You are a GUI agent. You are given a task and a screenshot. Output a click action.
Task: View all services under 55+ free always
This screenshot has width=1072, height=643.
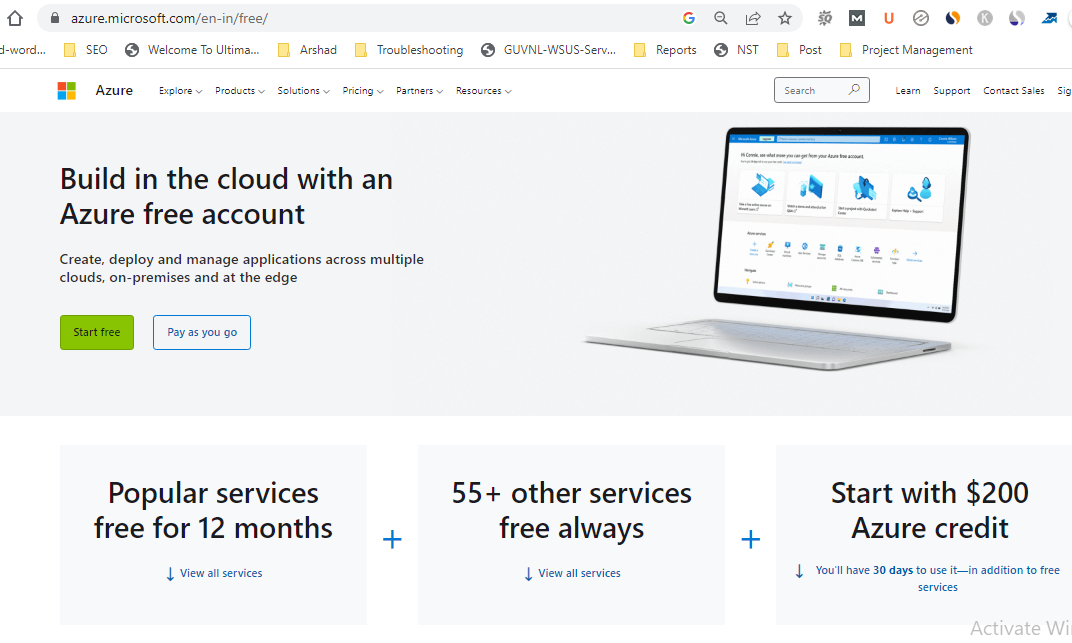(572, 573)
